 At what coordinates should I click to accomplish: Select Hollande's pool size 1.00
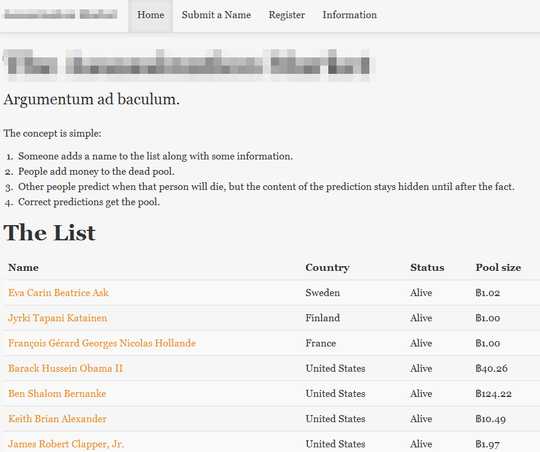(488, 343)
